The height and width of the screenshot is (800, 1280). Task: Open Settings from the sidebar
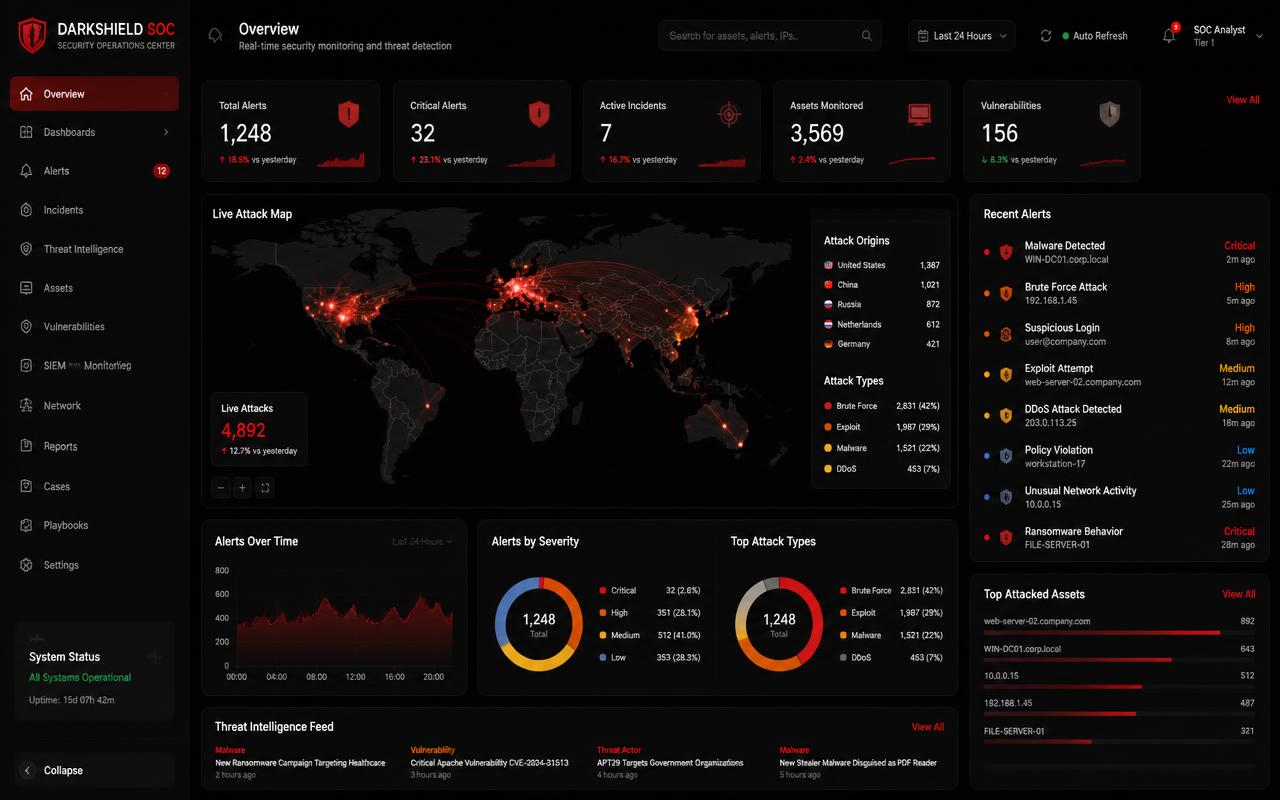95,565
